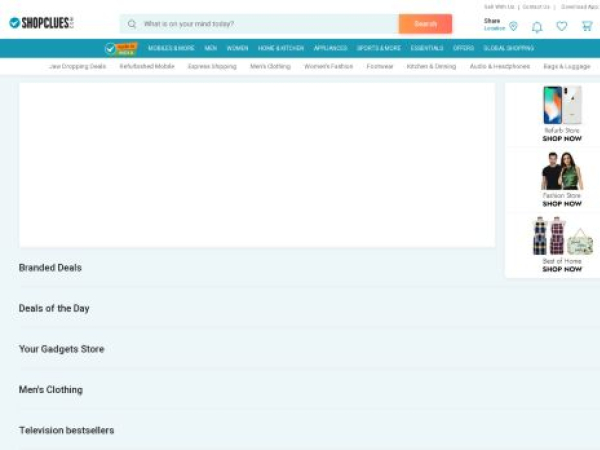
Task: Go to Express Shipping link
Action: click(212, 67)
